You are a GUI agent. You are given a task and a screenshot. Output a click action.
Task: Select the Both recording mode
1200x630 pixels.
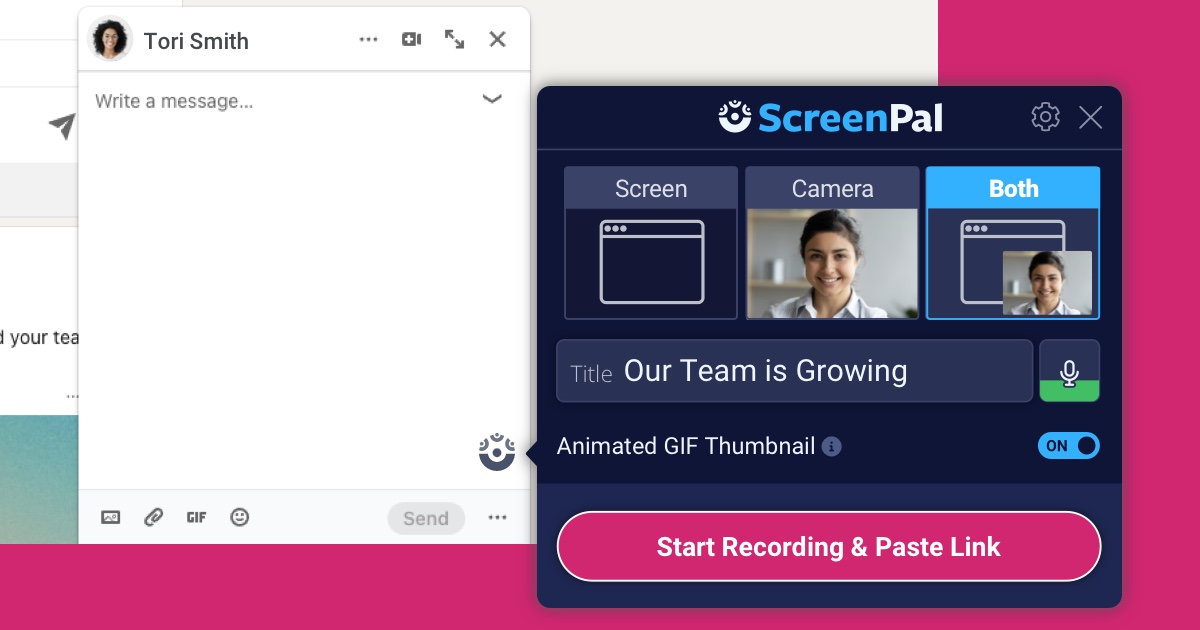pos(1013,243)
